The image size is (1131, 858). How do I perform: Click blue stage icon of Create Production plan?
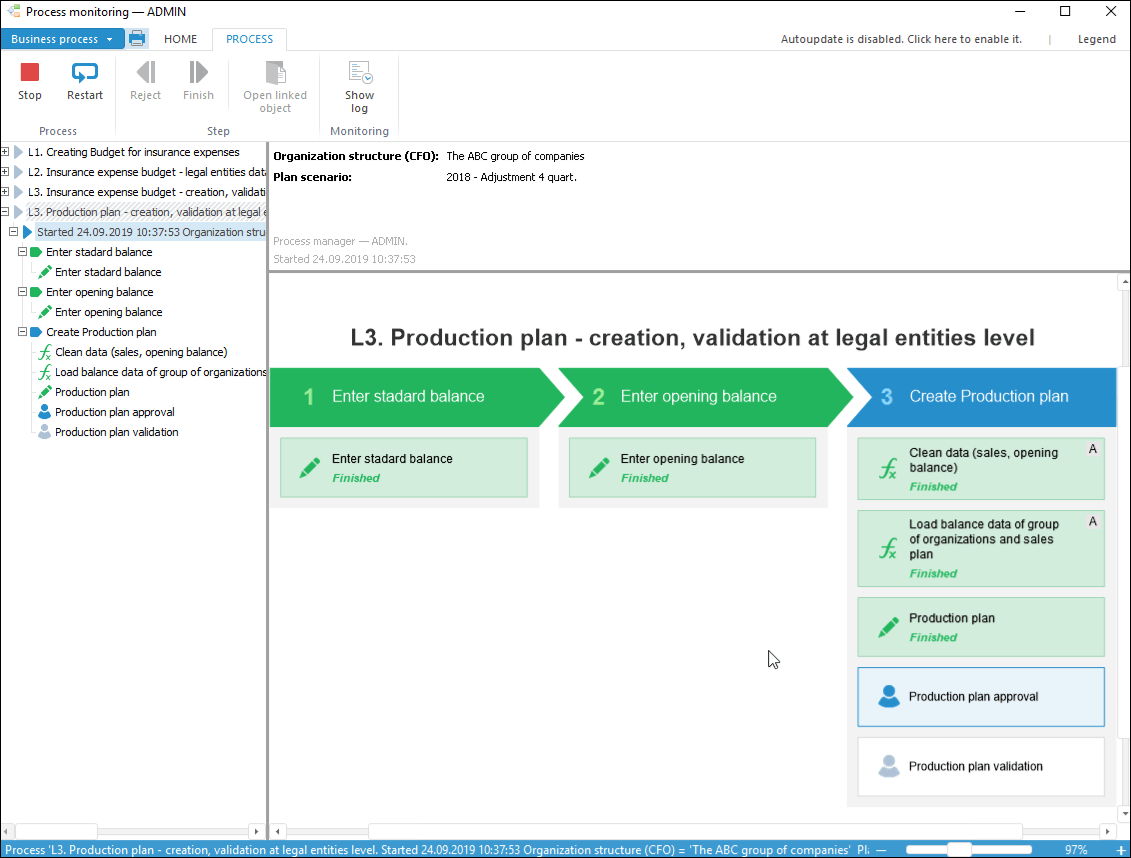click(36, 332)
